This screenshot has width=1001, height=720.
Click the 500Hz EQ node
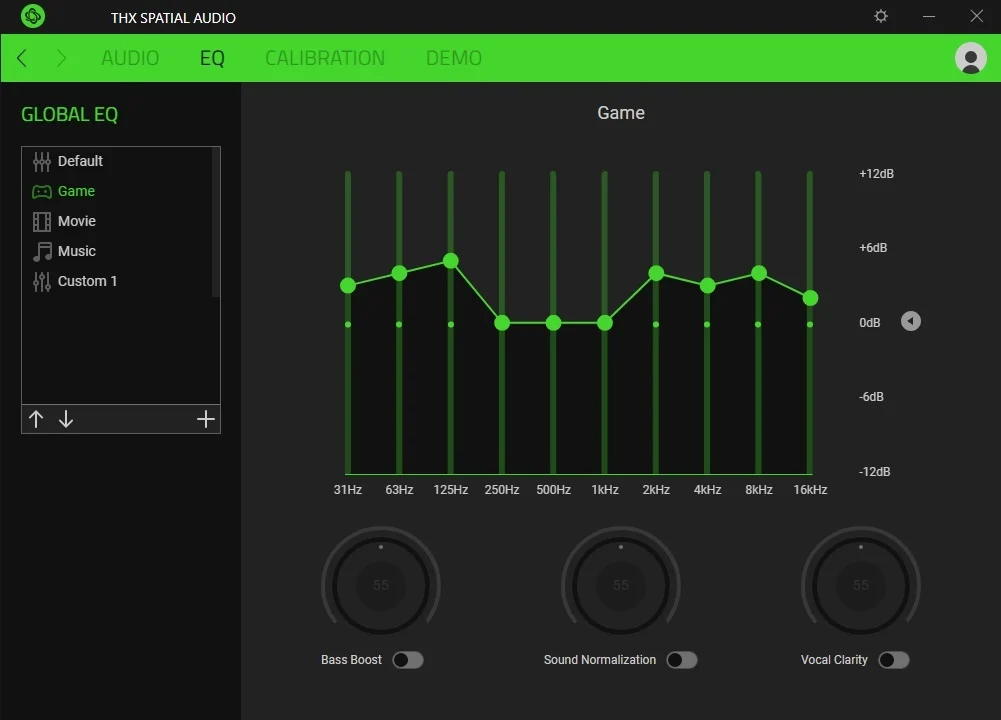pos(553,323)
